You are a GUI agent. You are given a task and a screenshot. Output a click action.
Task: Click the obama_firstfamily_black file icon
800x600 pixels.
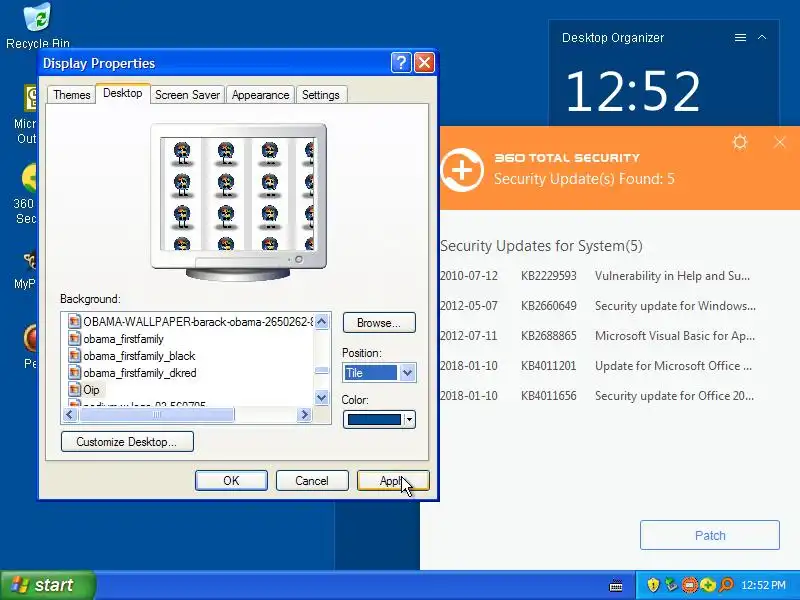coord(74,356)
